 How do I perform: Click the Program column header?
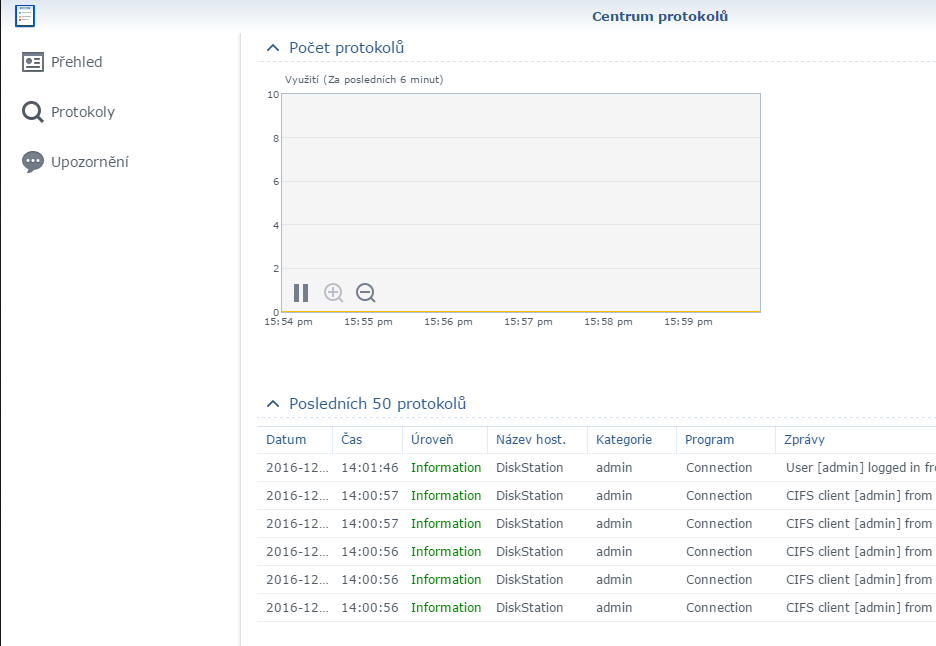tap(710, 440)
